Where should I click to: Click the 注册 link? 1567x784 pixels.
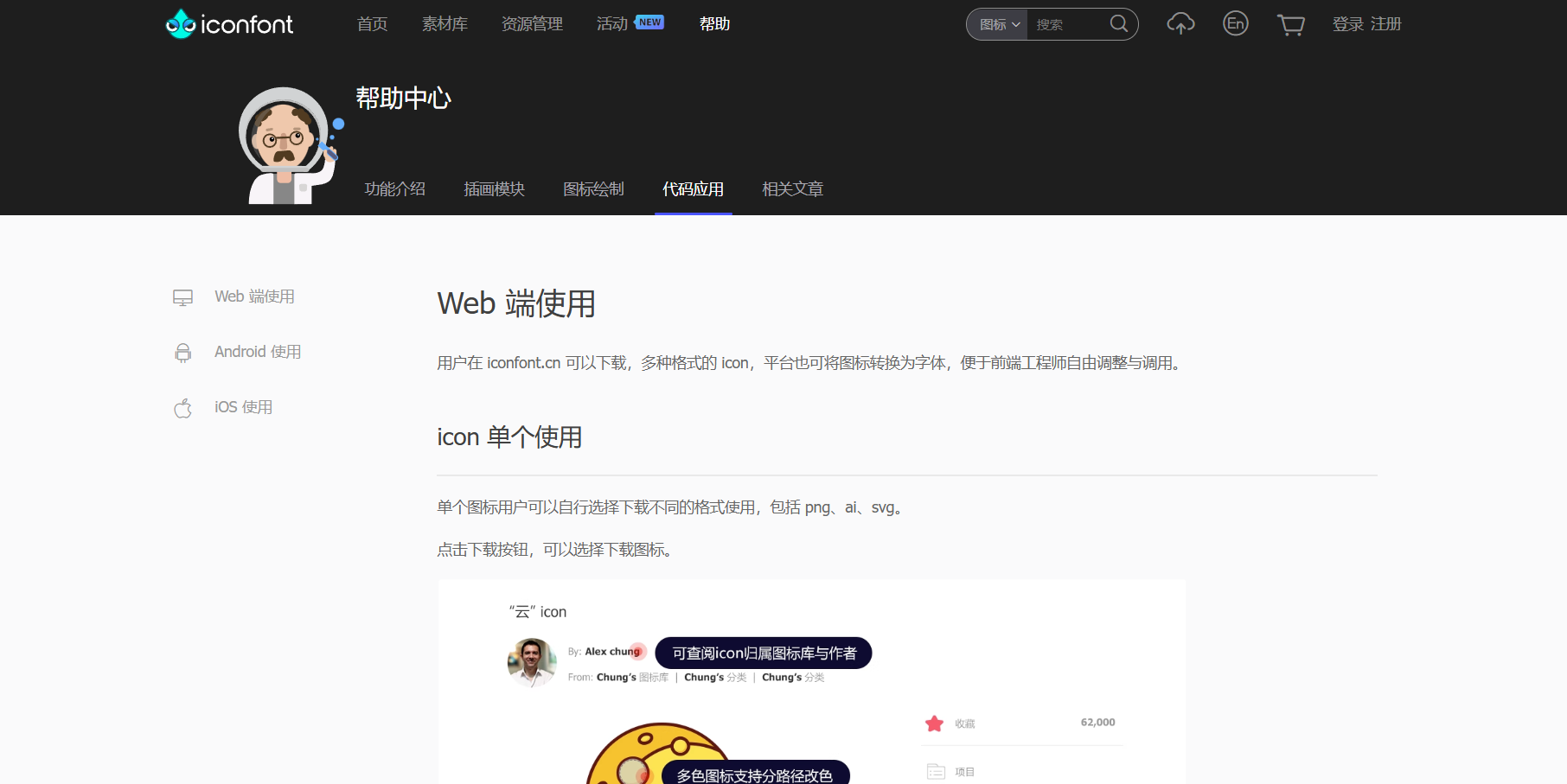[x=1385, y=24]
